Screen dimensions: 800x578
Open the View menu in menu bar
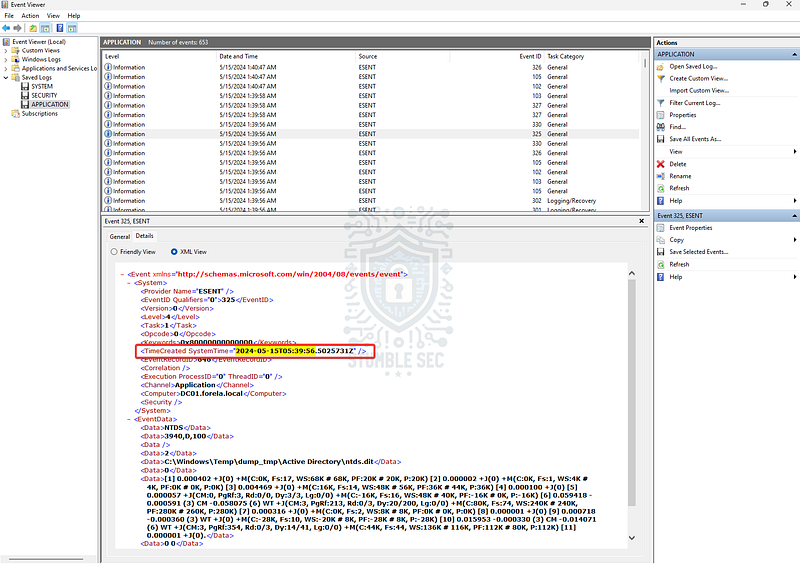[x=53, y=16]
